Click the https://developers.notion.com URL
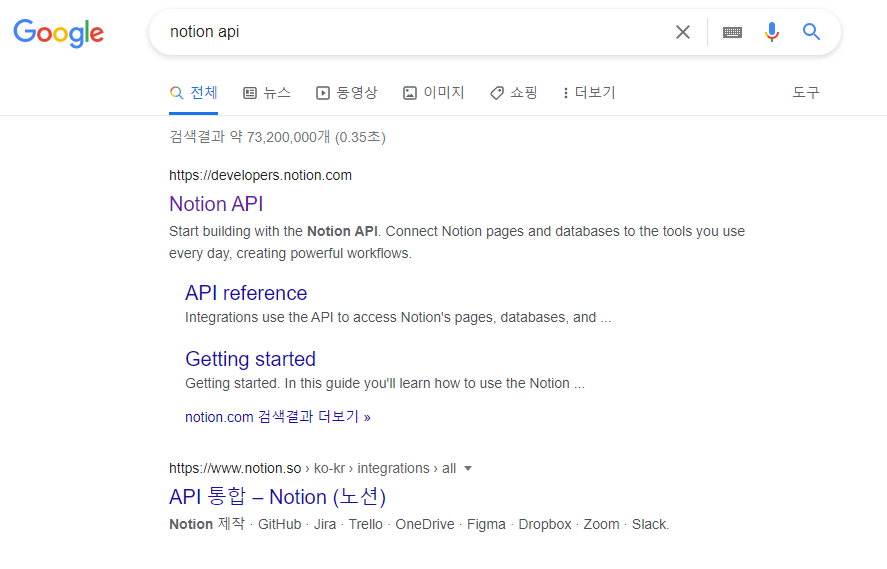 [260, 175]
